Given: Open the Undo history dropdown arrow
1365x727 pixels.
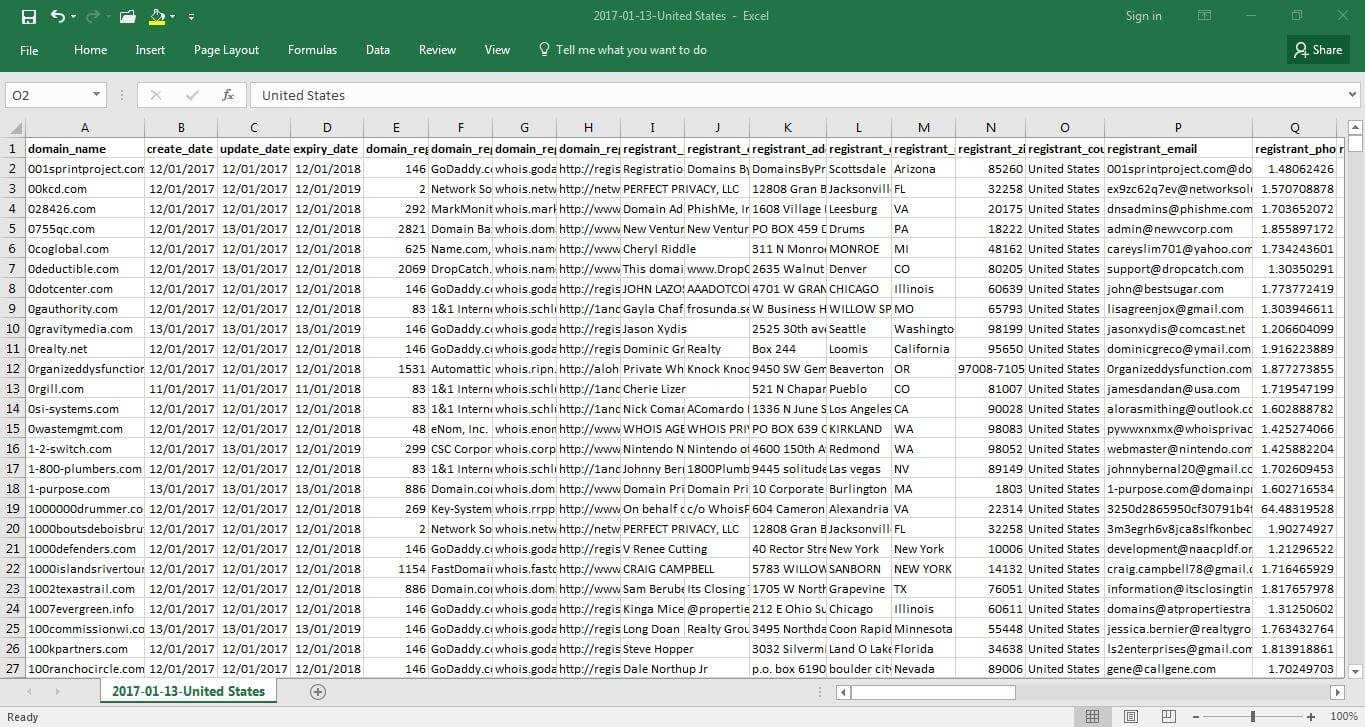Looking at the screenshot, I should pyautogui.click(x=74, y=17).
